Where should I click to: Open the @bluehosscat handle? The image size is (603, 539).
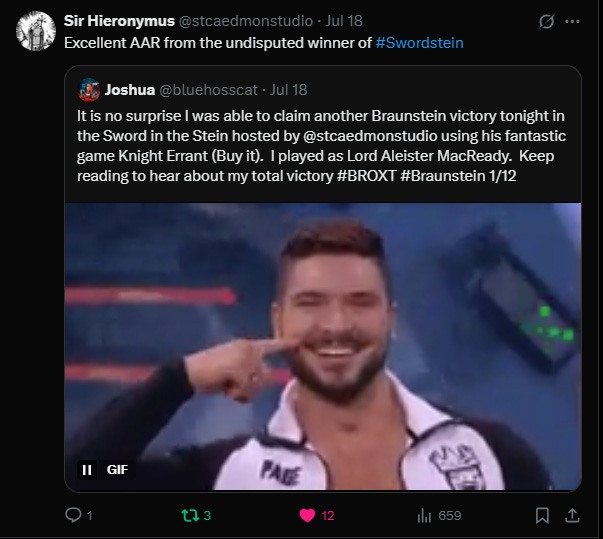pyautogui.click(x=208, y=90)
